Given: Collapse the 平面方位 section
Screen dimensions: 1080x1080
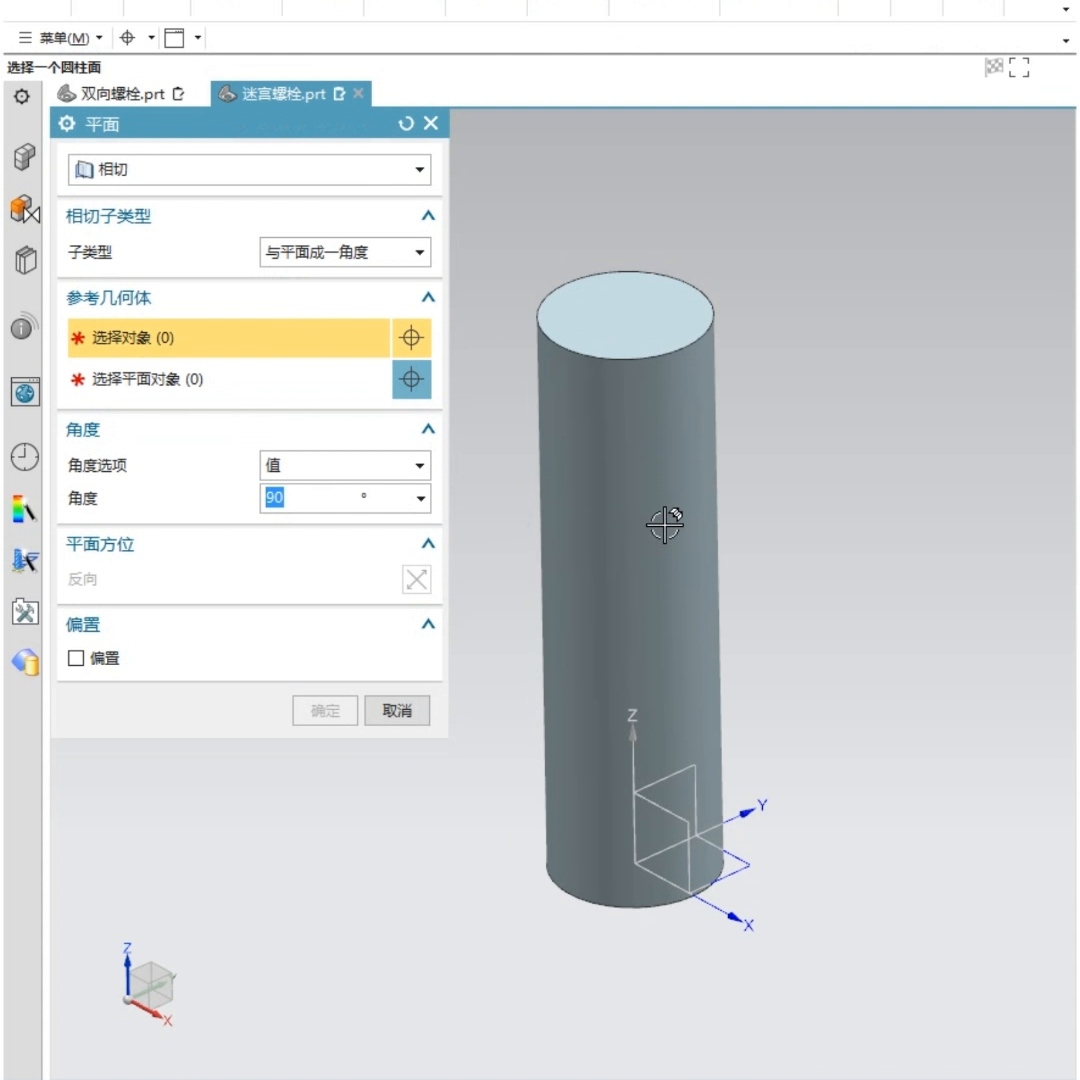Looking at the screenshot, I should click(x=428, y=544).
